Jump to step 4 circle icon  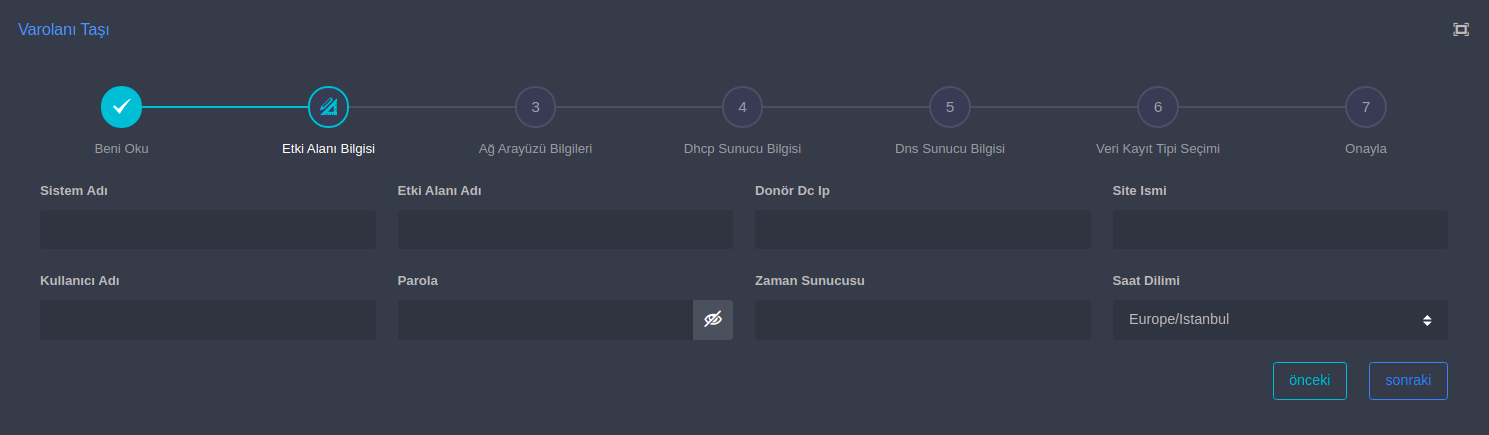pos(742,107)
